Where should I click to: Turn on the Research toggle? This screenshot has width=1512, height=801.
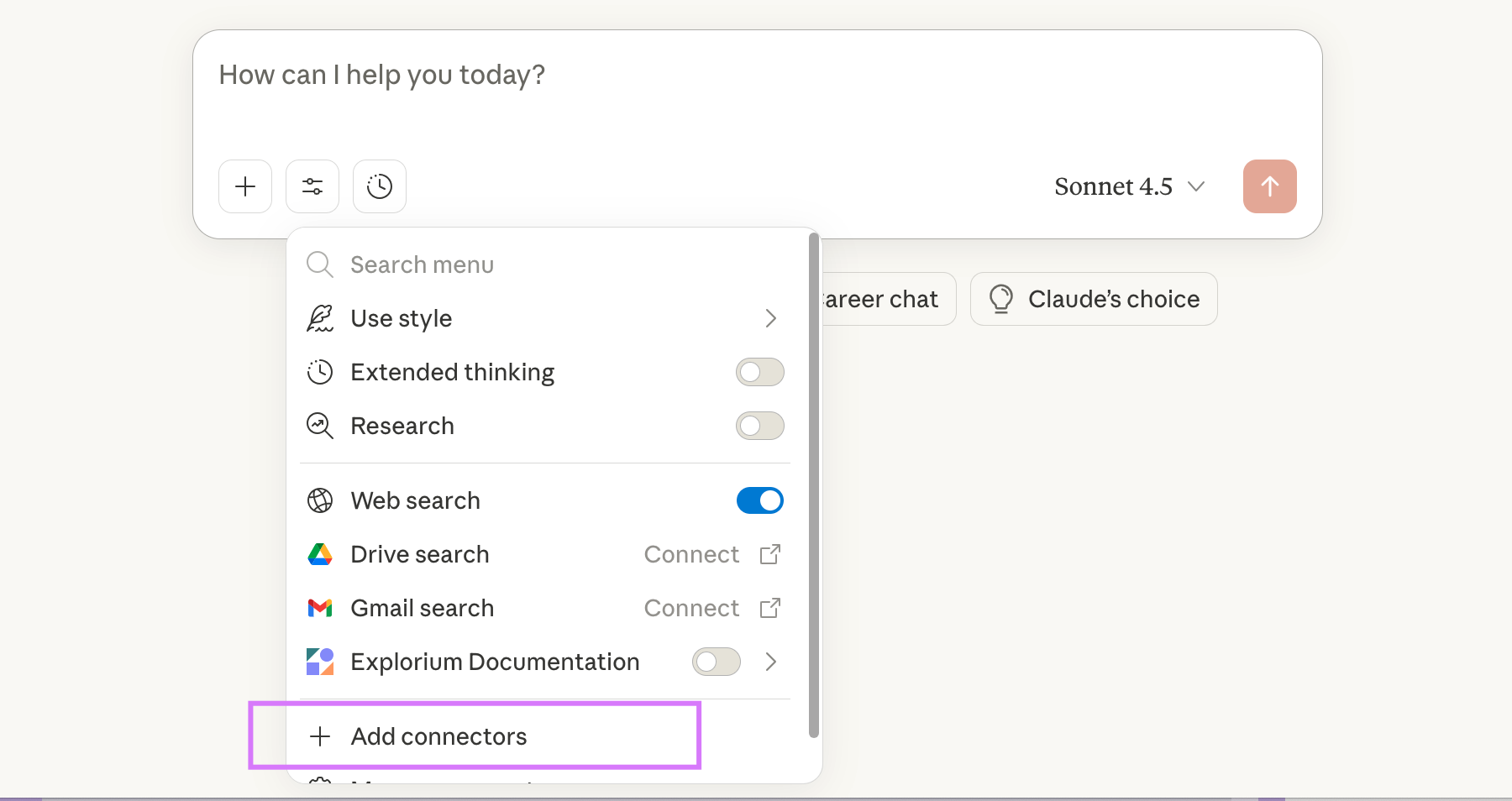point(759,426)
